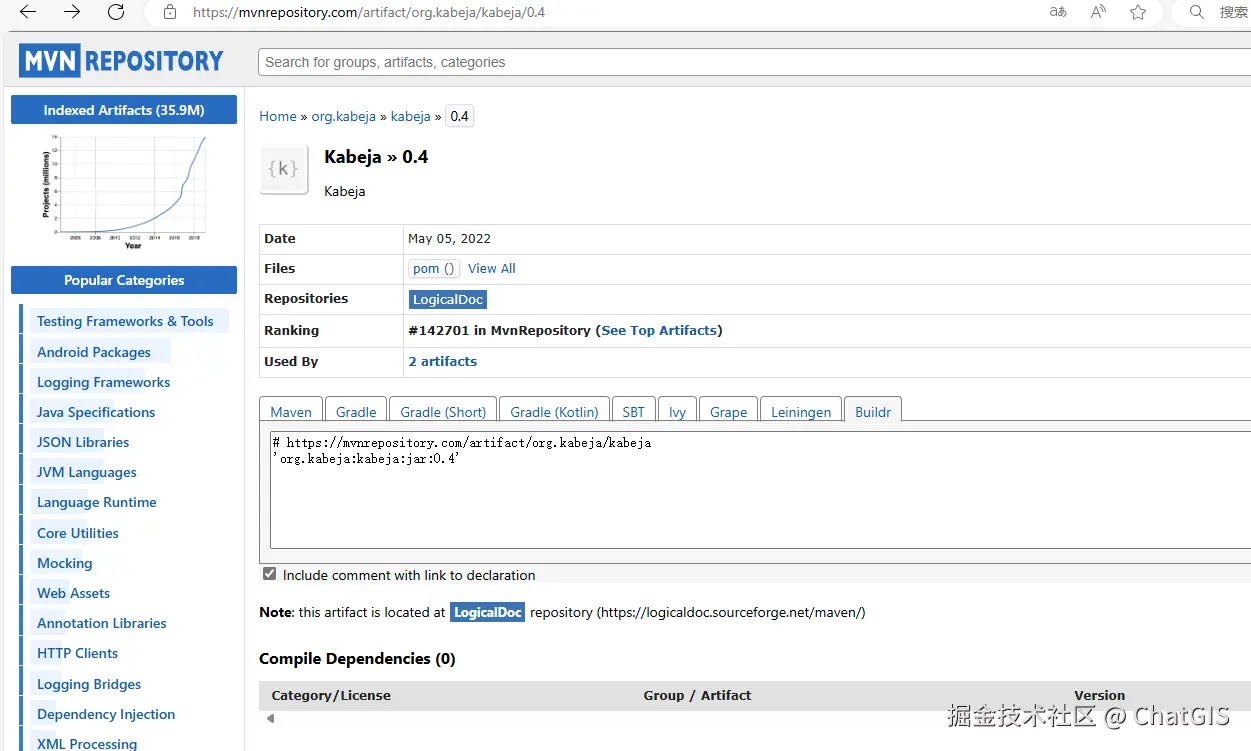
Task: View site info via the lock icon
Action: point(170,13)
